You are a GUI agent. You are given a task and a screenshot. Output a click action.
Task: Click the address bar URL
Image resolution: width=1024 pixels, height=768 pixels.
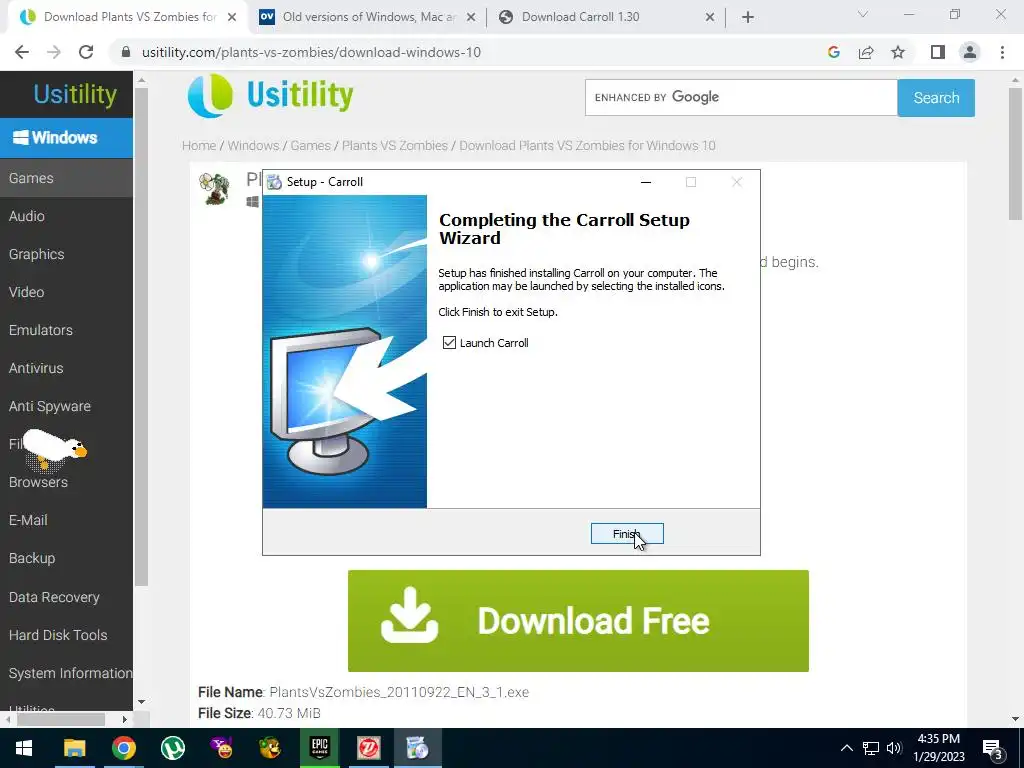click(x=311, y=52)
